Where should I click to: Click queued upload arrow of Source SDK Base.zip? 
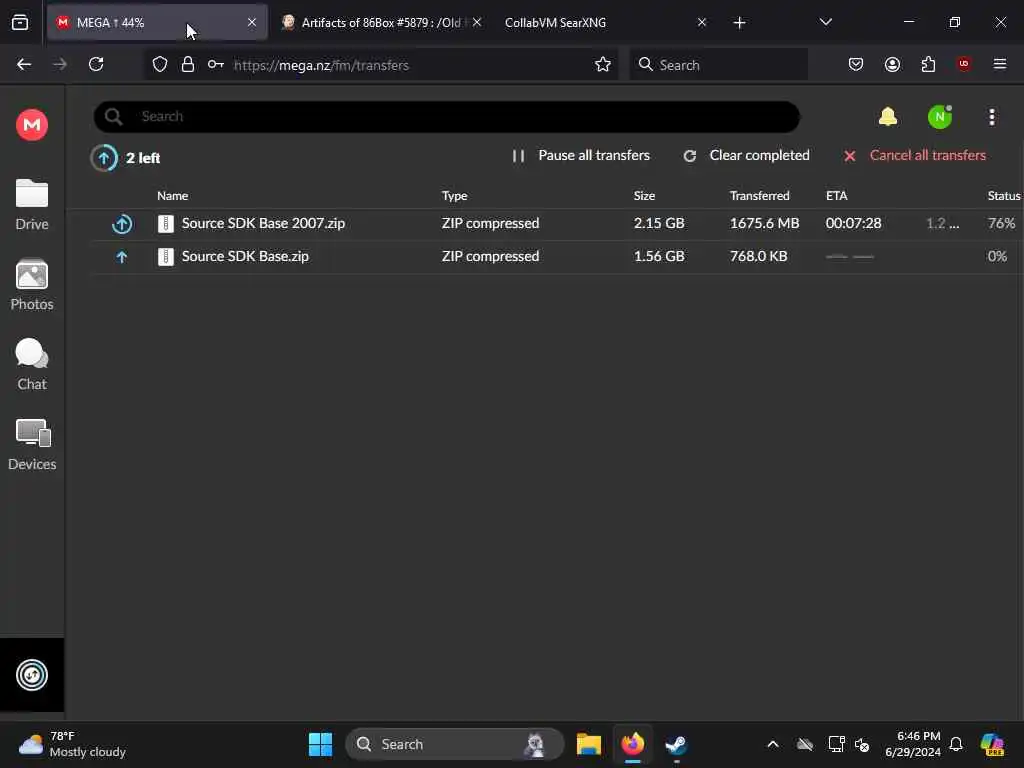[121, 257]
